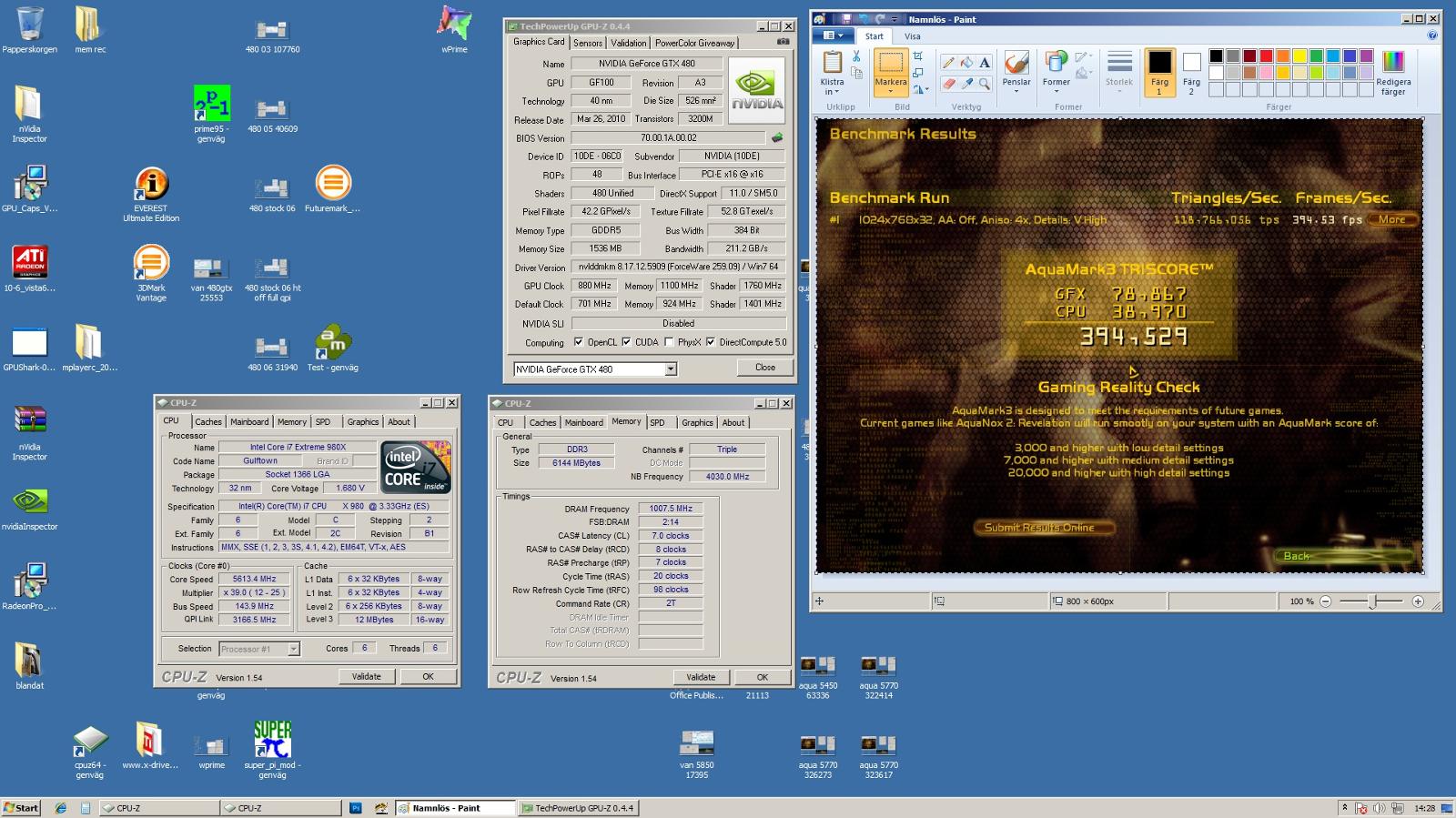
Task: Select Färg 1 color button
Action: pos(1159,73)
